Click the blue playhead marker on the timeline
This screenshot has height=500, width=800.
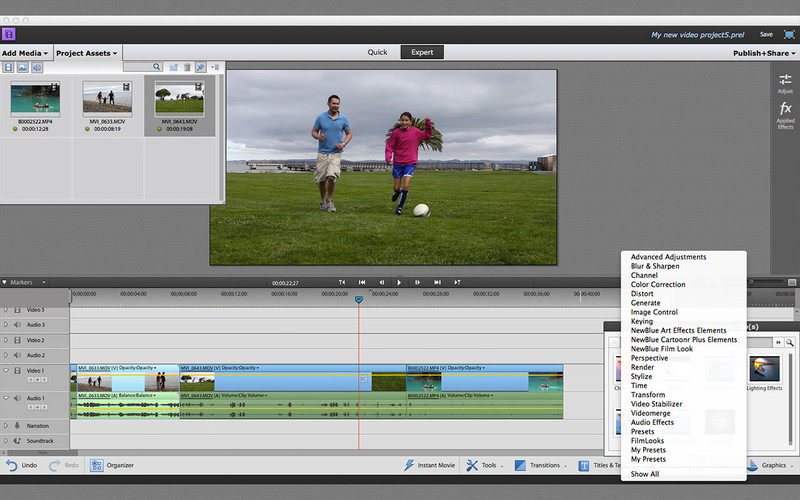coord(359,299)
